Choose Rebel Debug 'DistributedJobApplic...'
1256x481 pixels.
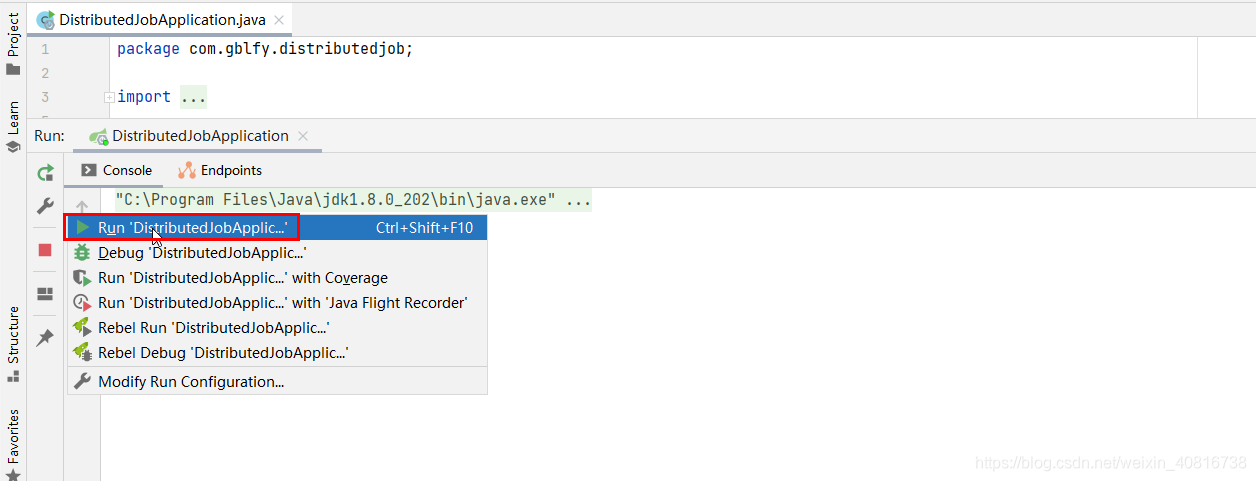tap(277, 353)
